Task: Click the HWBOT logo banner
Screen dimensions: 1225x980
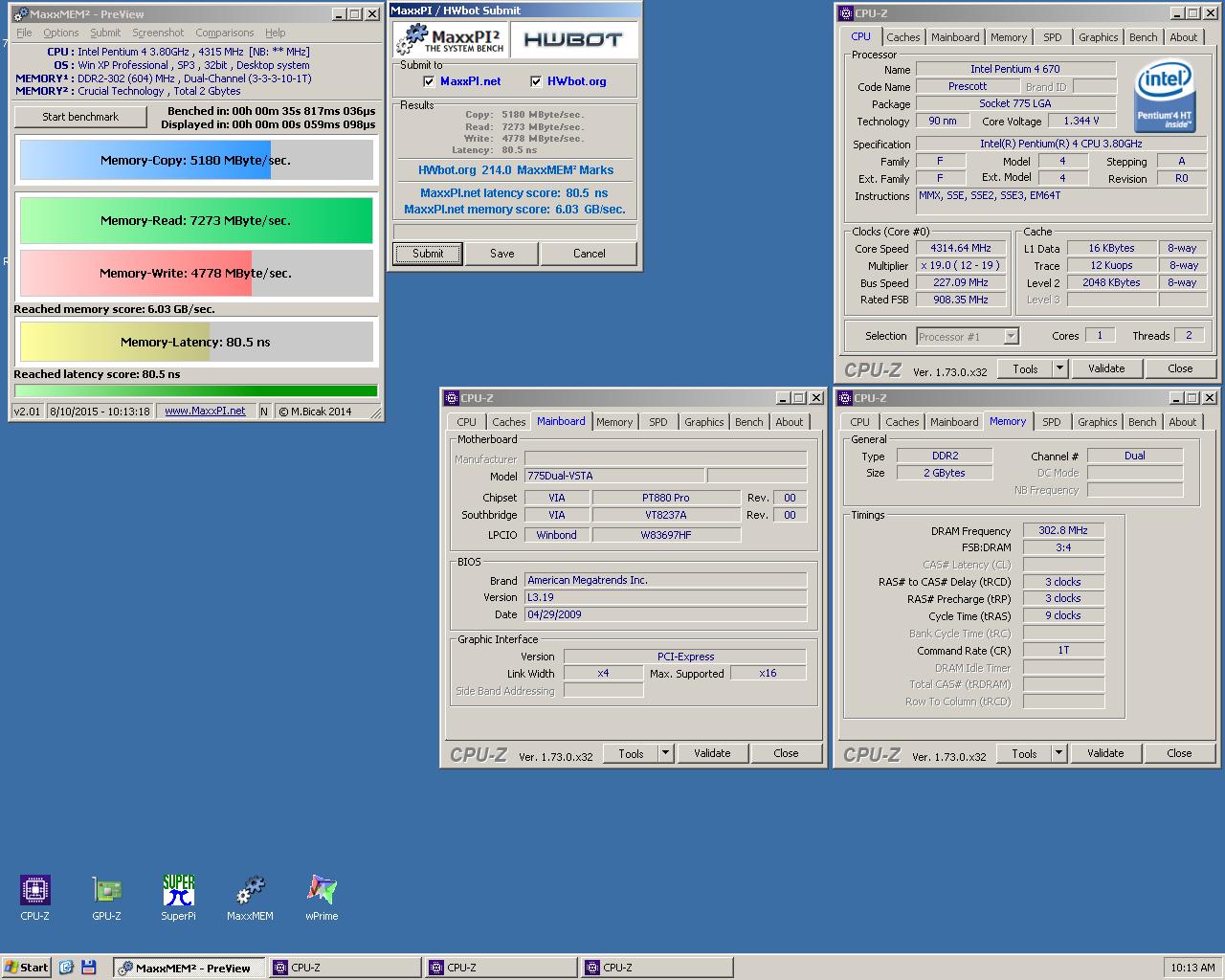Action: click(572, 40)
